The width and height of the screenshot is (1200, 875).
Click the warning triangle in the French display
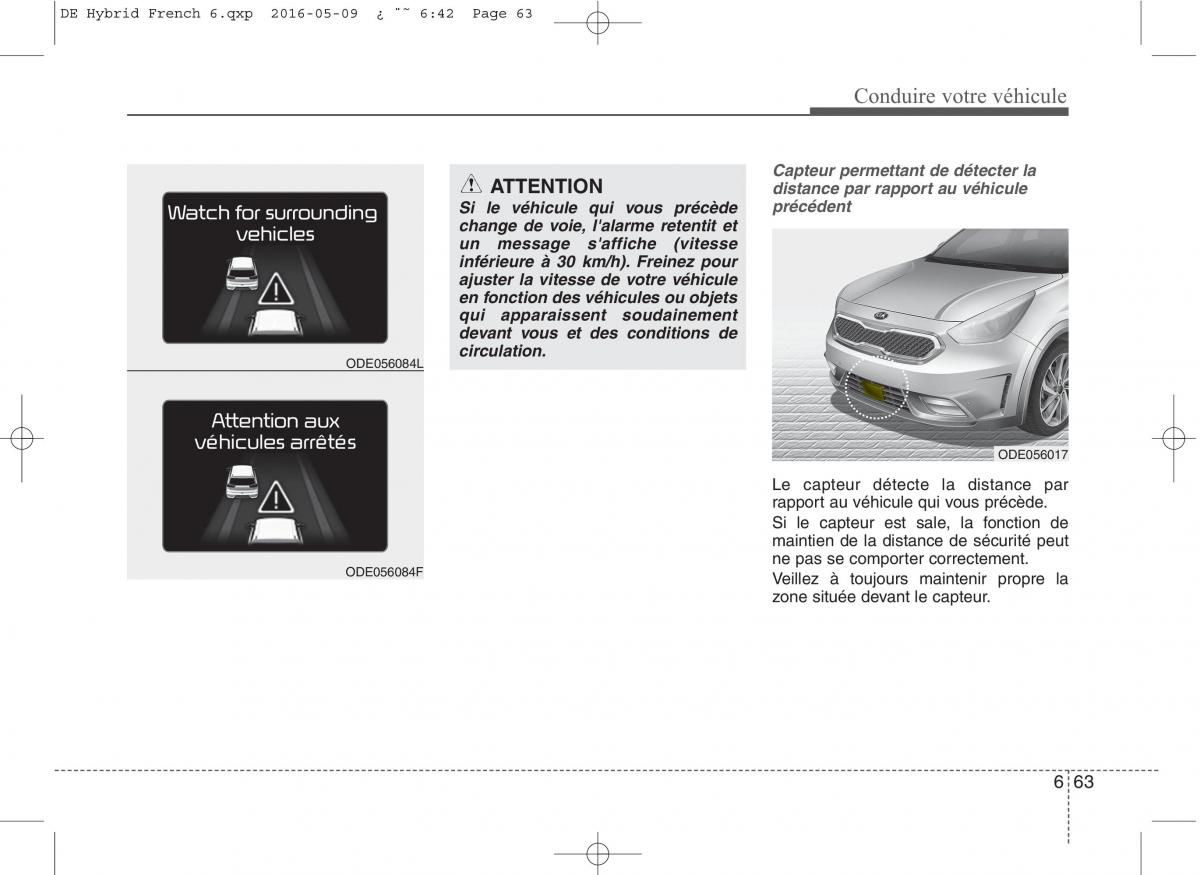(275, 497)
